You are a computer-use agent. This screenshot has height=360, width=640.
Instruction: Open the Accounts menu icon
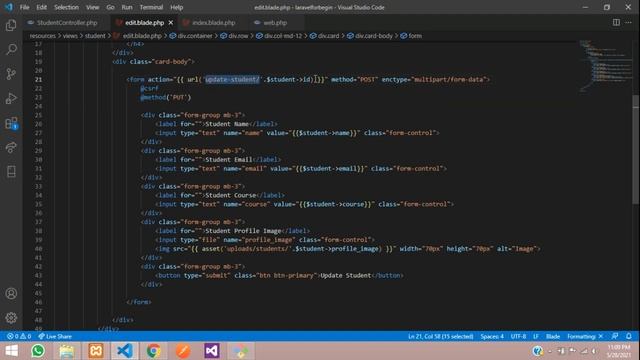click(11, 293)
